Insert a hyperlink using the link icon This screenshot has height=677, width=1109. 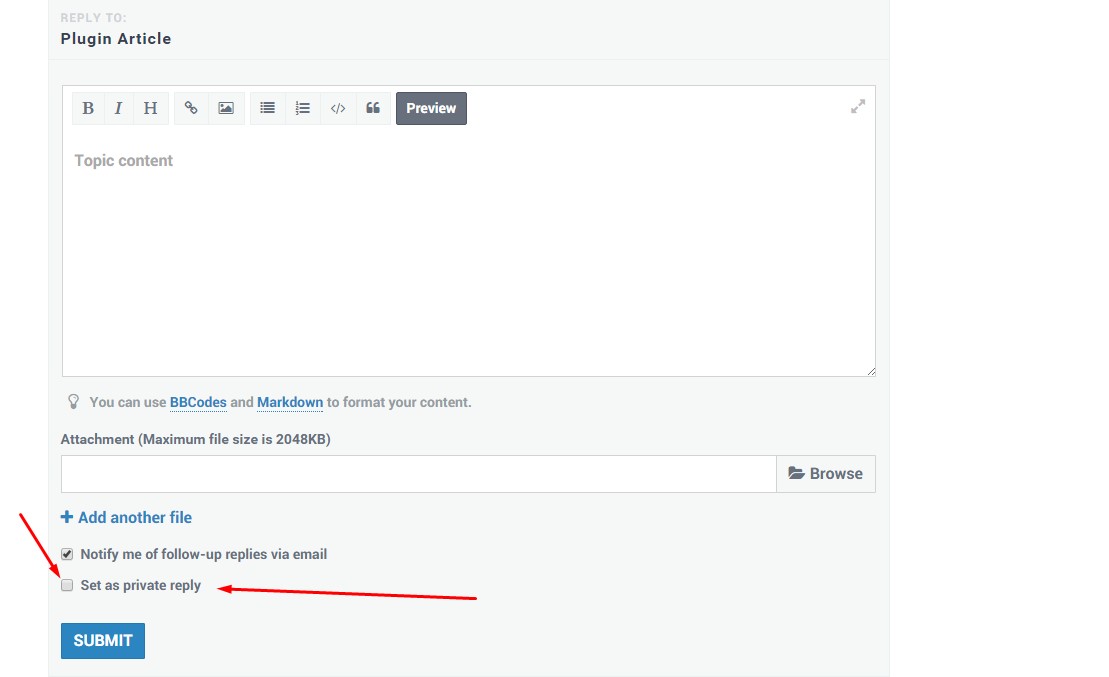[x=191, y=108]
